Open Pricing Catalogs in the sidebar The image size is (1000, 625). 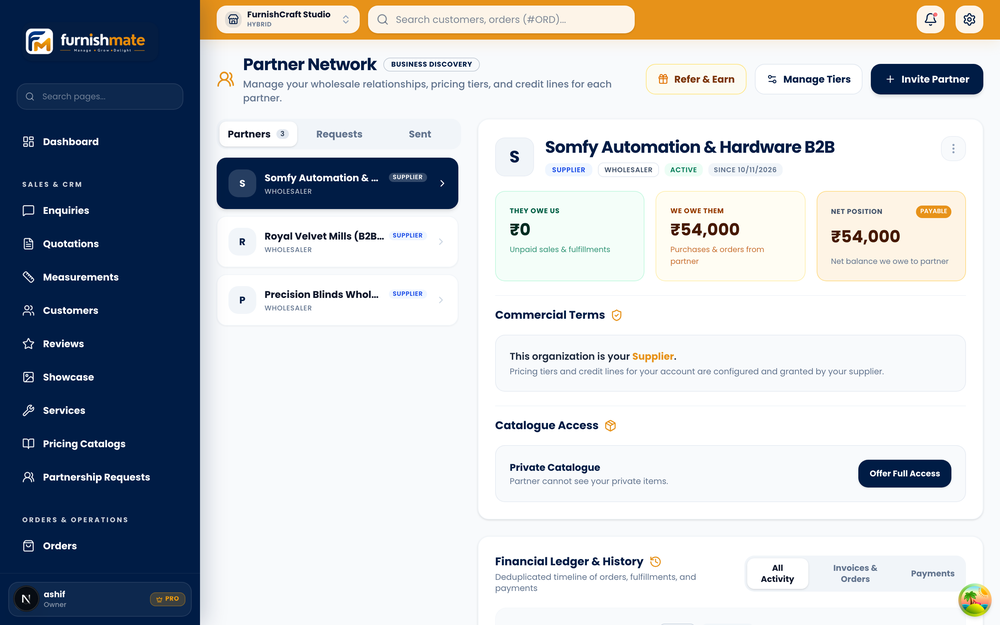point(99,444)
